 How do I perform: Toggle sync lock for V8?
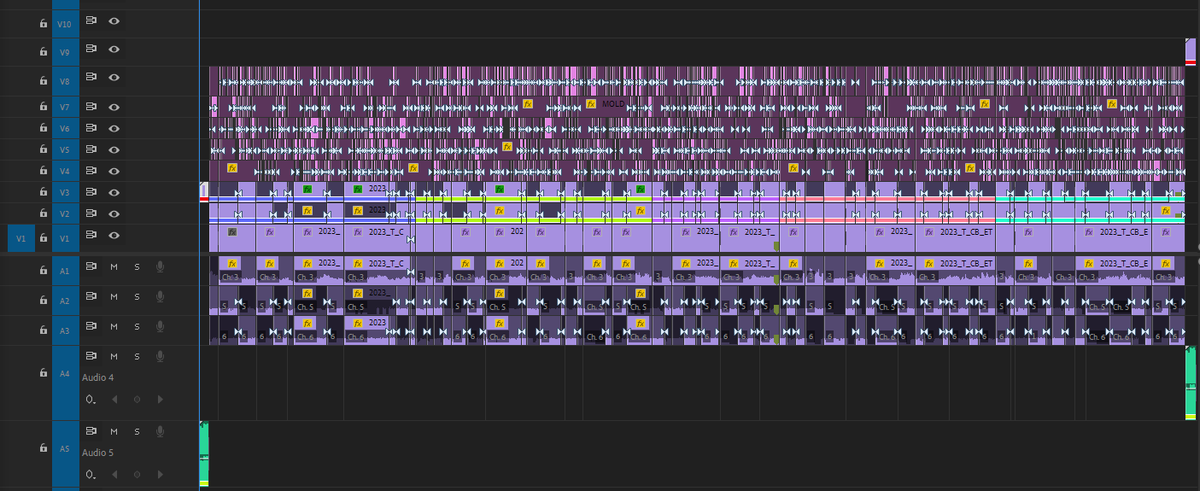coord(91,78)
